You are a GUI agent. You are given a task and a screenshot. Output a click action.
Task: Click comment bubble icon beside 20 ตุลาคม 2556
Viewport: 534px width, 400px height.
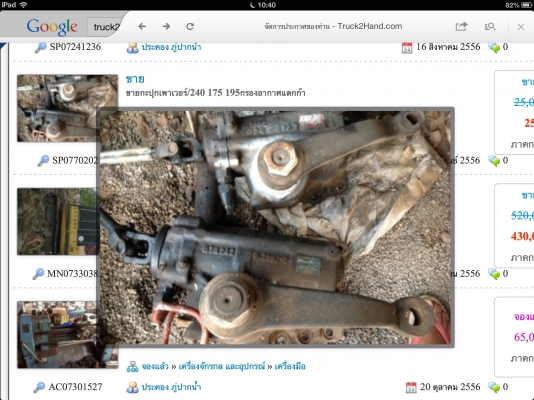pyautogui.click(x=494, y=387)
